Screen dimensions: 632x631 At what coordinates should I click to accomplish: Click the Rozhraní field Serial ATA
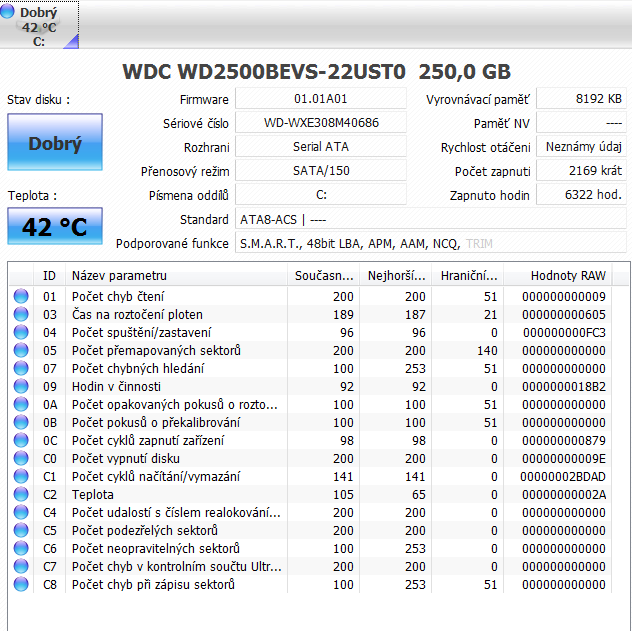(321, 147)
